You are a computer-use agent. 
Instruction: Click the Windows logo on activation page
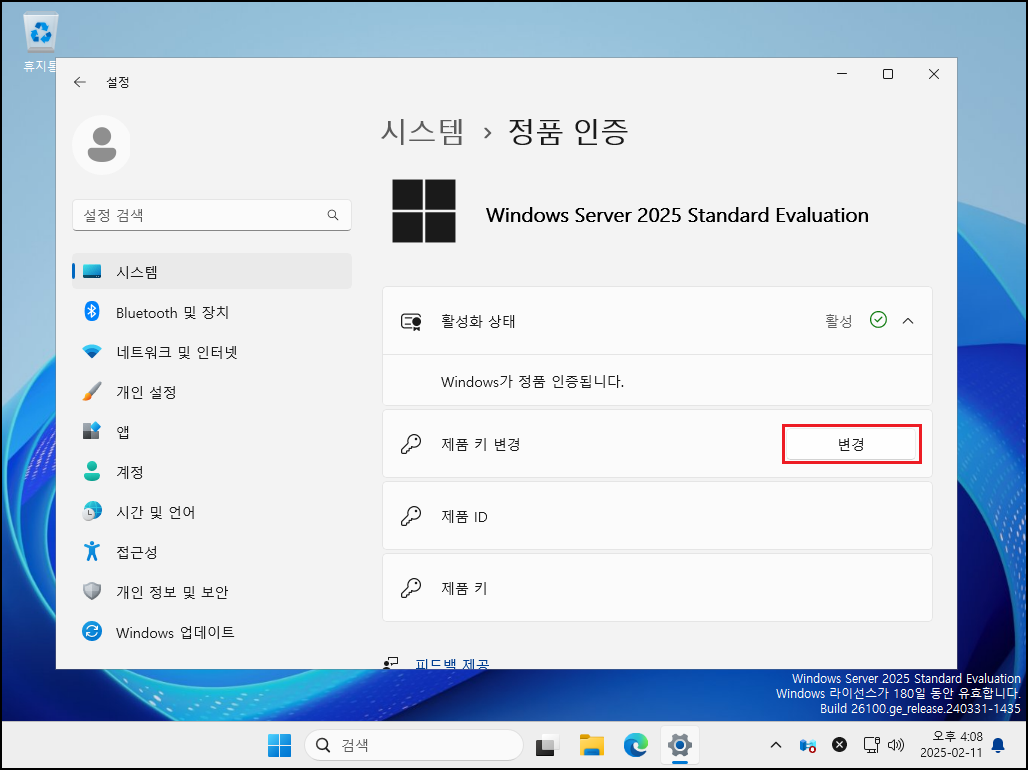coord(424,211)
